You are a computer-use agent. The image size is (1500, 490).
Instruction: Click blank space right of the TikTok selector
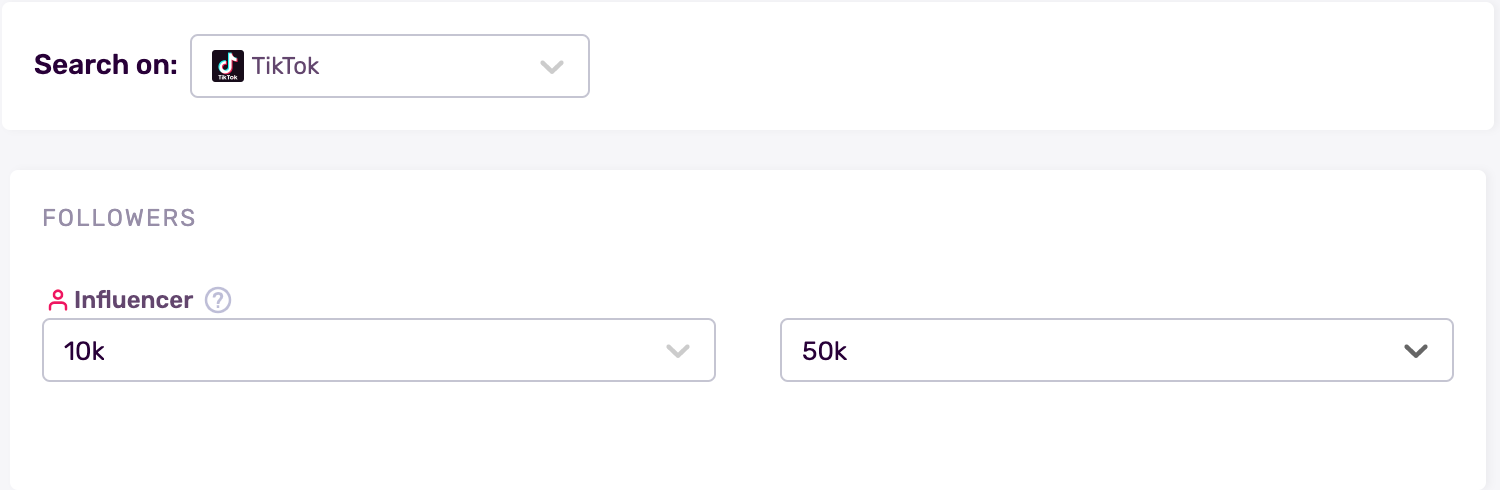pos(1040,66)
